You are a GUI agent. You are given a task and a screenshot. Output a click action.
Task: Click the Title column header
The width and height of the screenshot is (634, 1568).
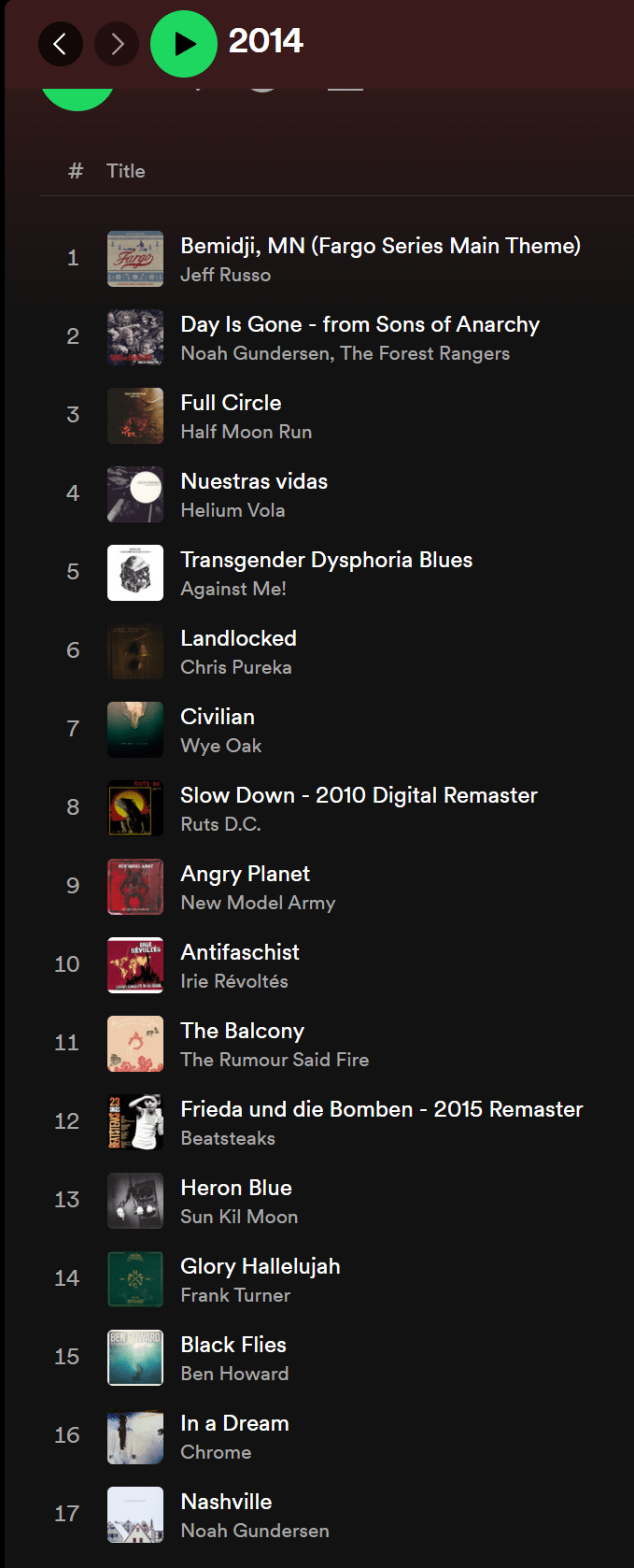(x=126, y=171)
